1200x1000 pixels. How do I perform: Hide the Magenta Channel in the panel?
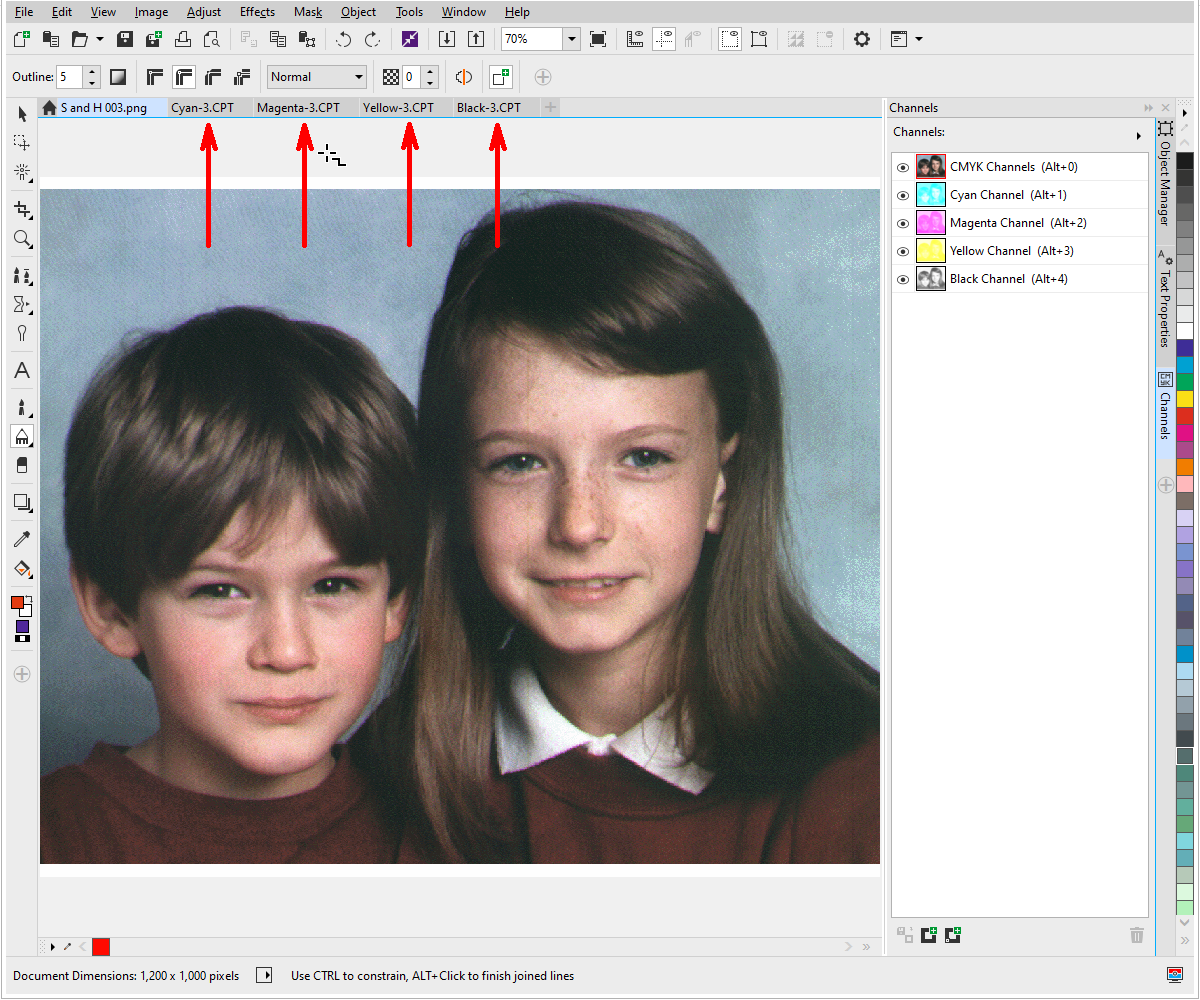point(903,223)
